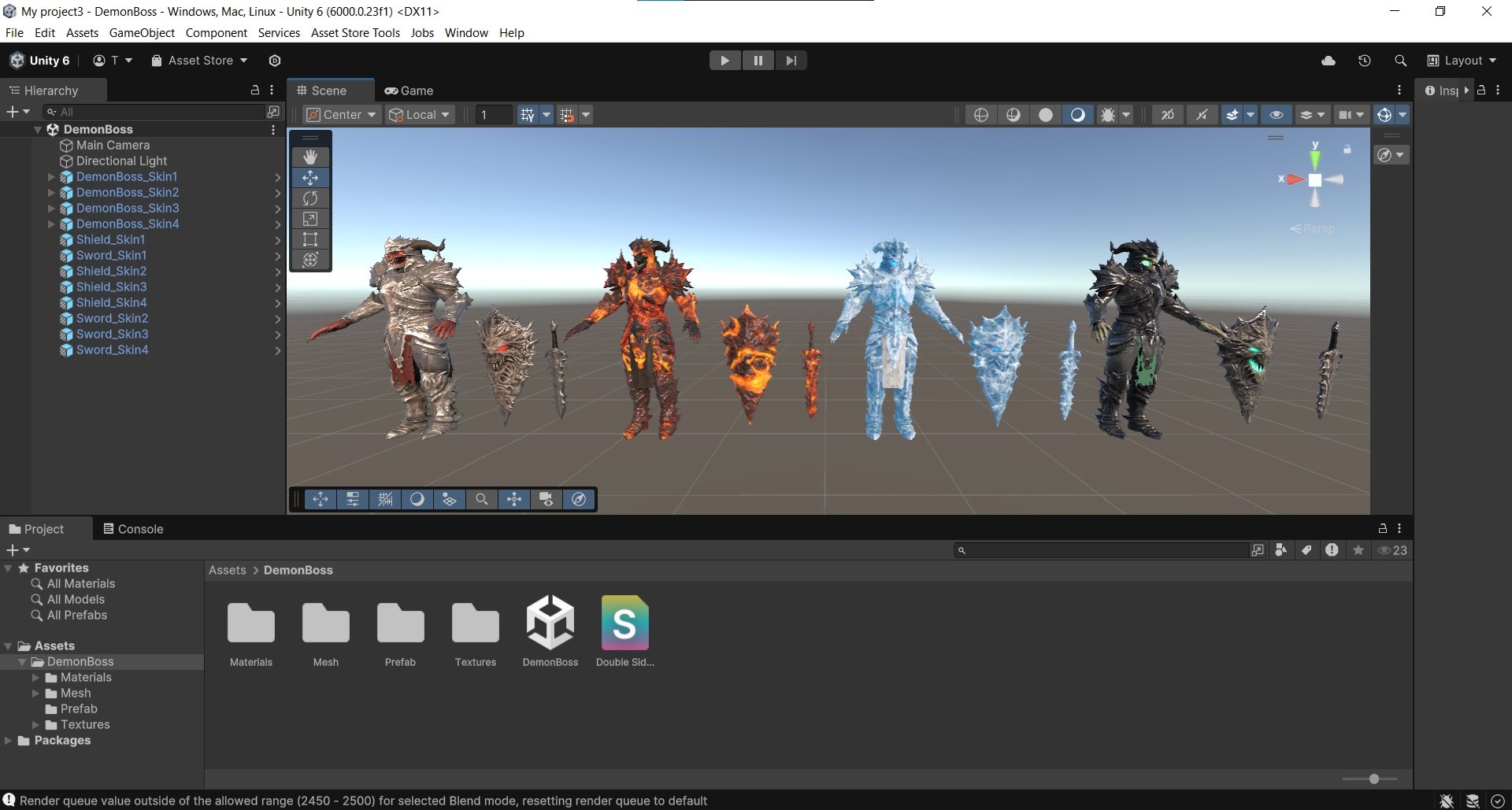
Task: Select Unlit solid sphere draw mode
Action: click(1045, 115)
